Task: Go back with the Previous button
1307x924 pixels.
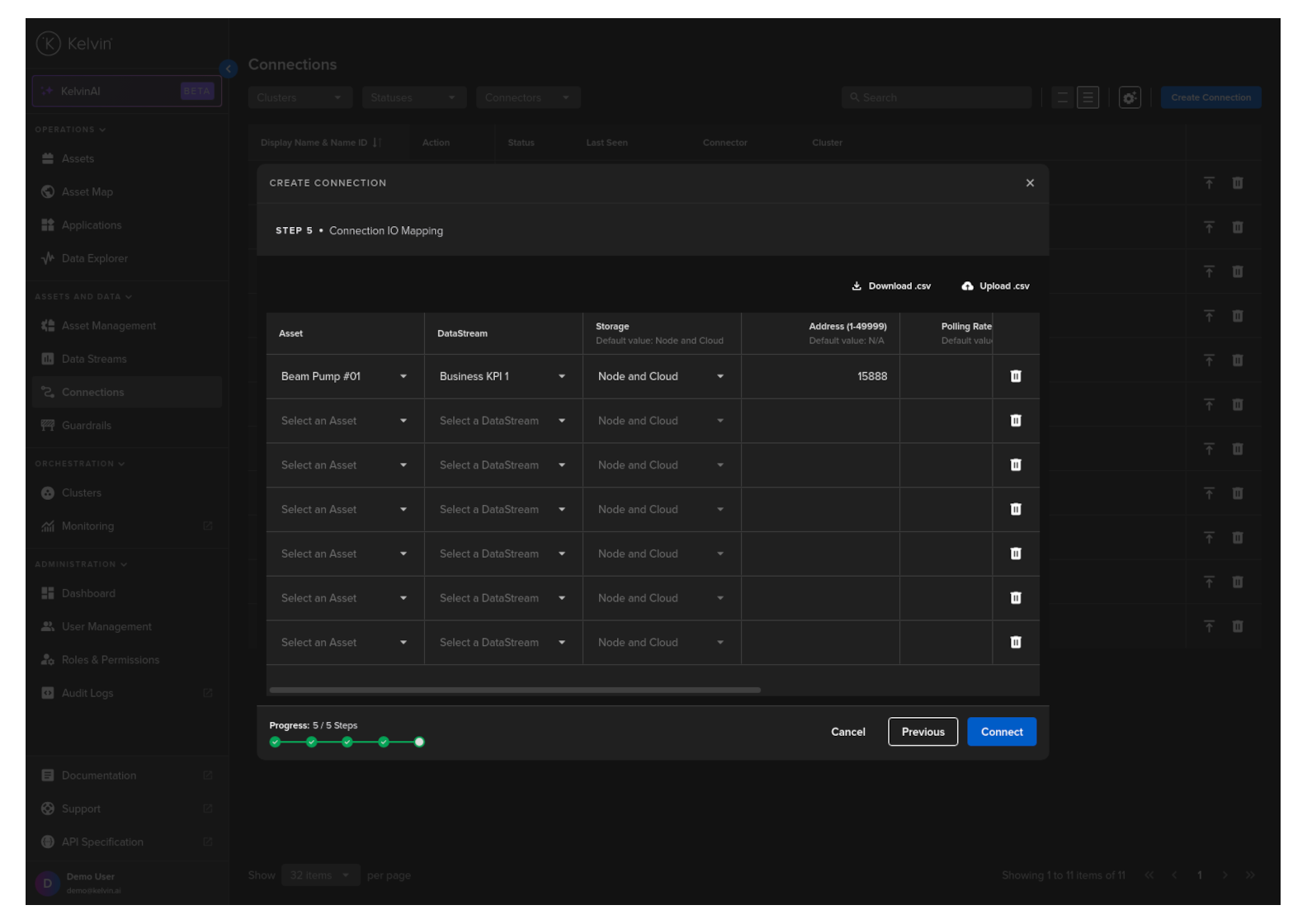Action: tap(922, 732)
